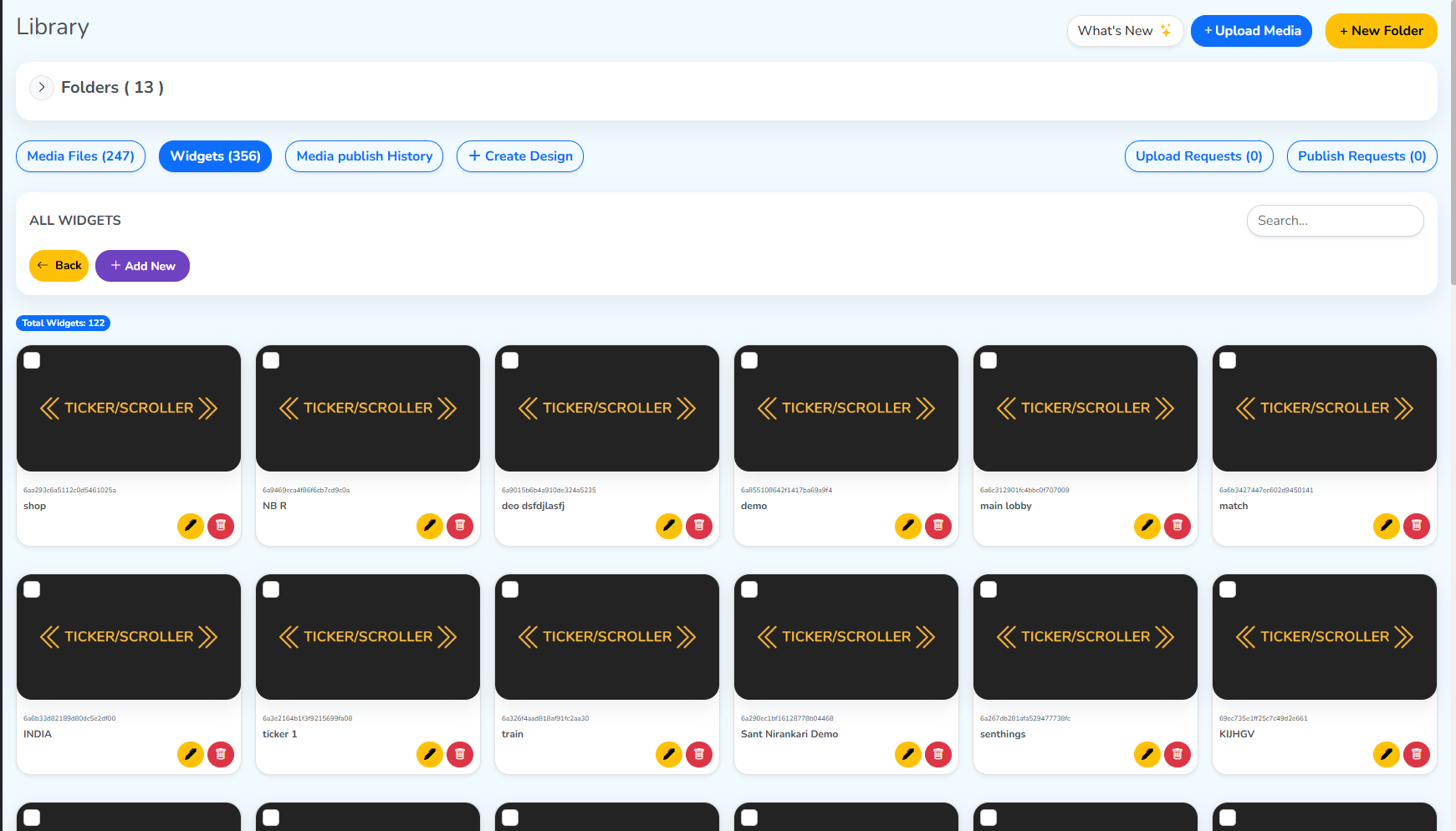Delete the shop widget
Image resolution: width=1456 pixels, height=831 pixels.
(221, 526)
